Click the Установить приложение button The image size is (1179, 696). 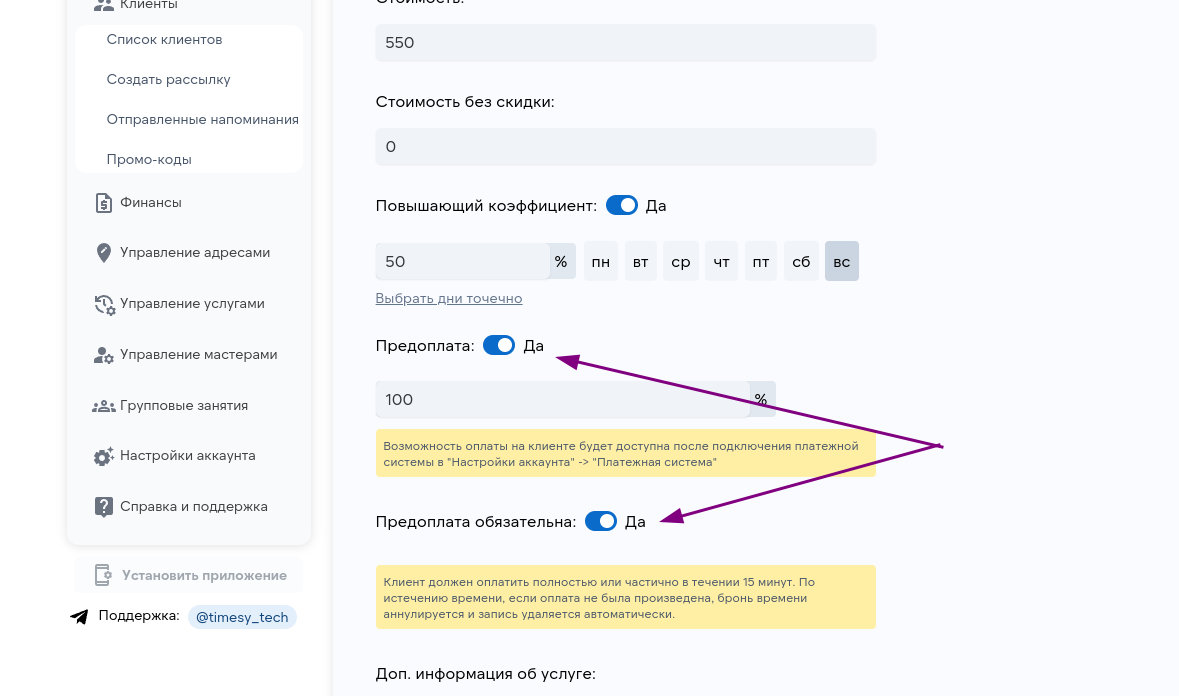tap(188, 574)
